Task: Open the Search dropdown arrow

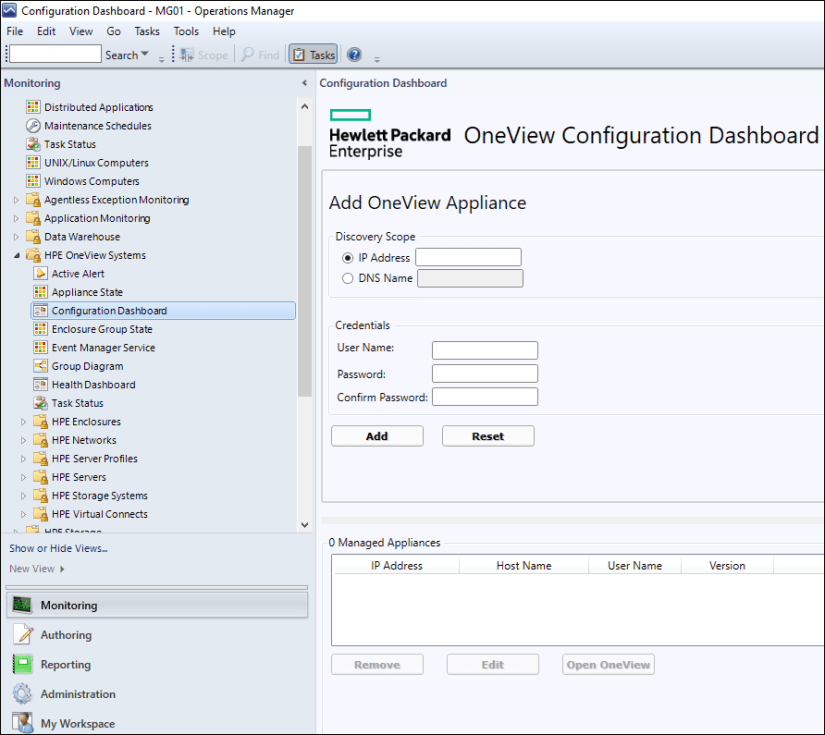Action: [x=145, y=55]
